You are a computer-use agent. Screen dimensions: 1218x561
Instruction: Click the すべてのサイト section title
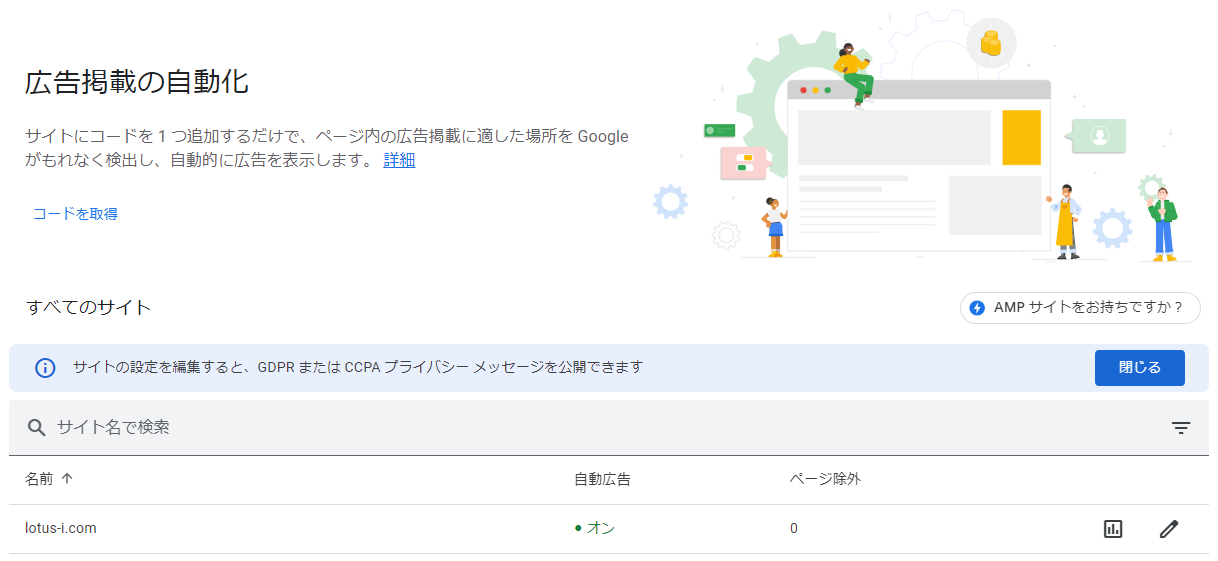88,307
